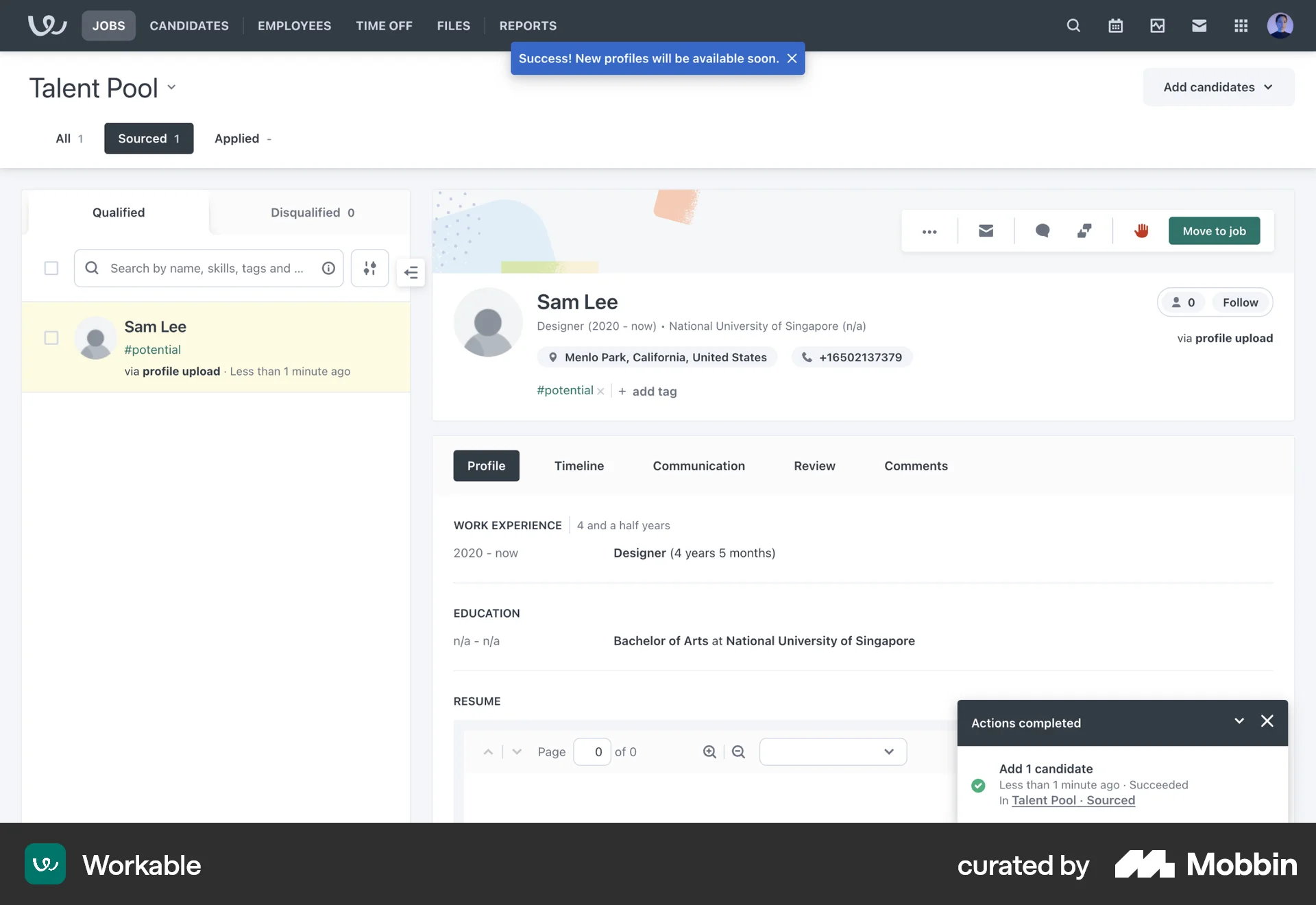Switch to the Communication tab
This screenshot has height=905, width=1316.
(x=698, y=466)
